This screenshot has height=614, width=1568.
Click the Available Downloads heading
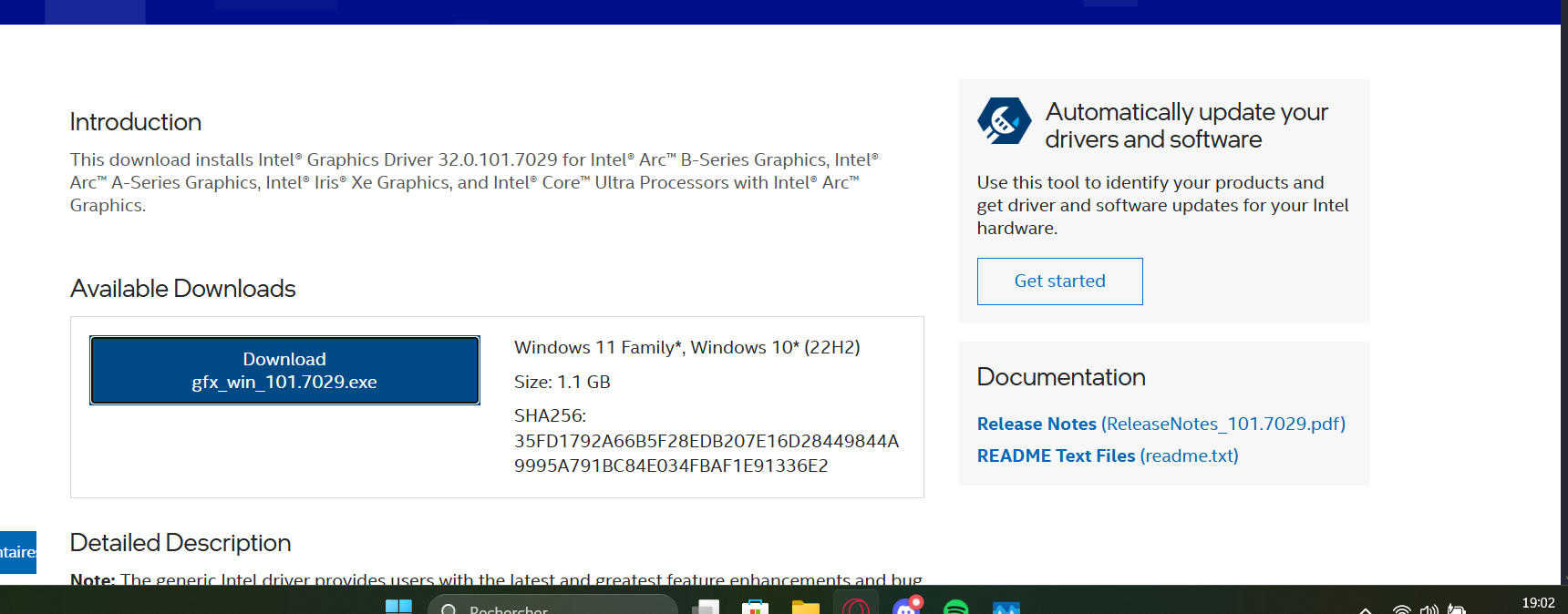[x=183, y=289]
